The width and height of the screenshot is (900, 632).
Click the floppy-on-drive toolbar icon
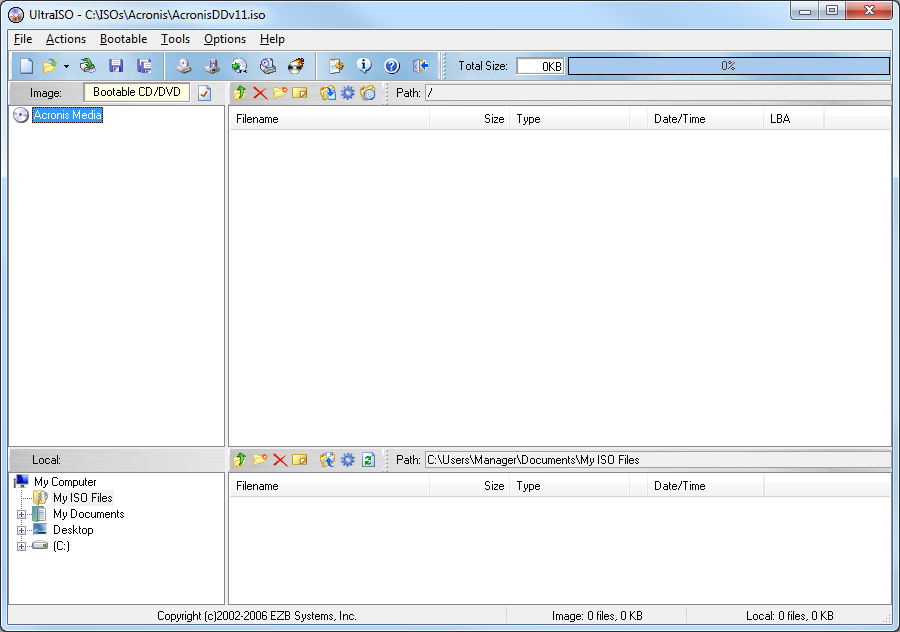point(212,66)
